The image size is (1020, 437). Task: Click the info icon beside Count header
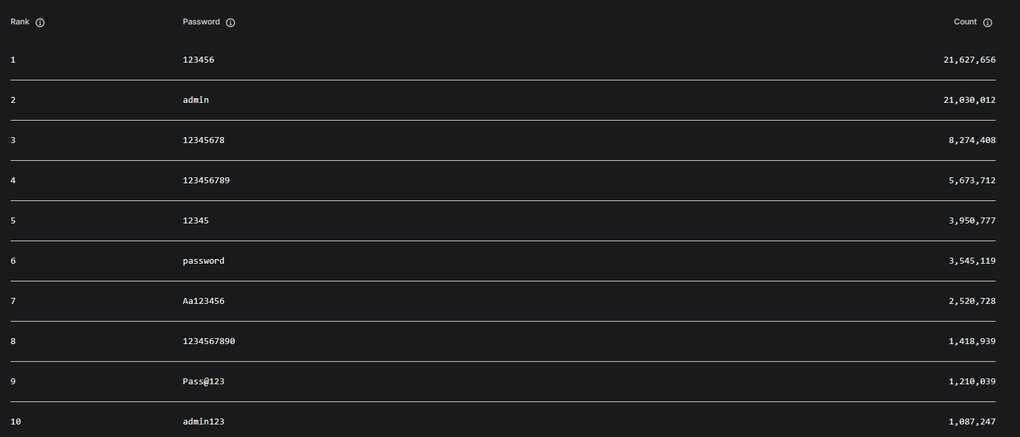tap(988, 22)
